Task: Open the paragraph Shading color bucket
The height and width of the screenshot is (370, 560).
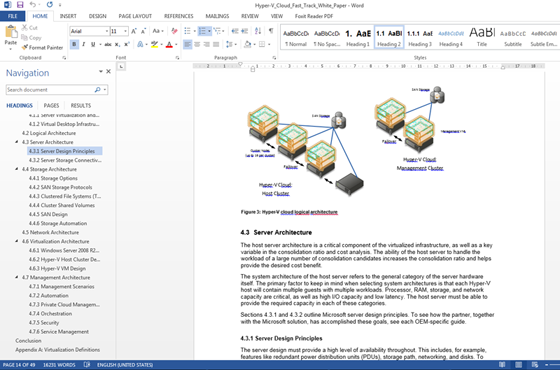Action: pos(248,44)
